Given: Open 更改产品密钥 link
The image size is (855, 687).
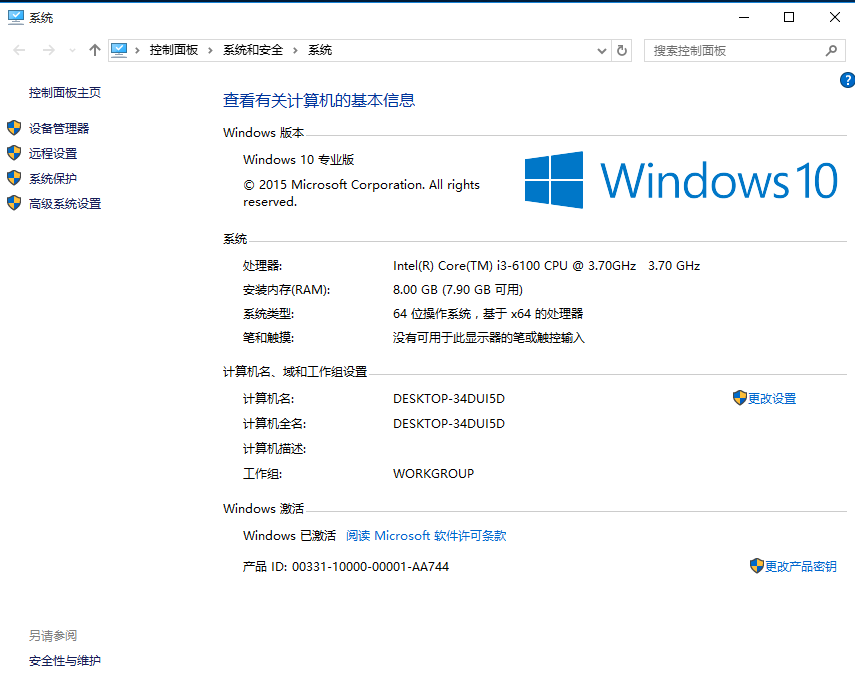Looking at the screenshot, I should pyautogui.click(x=800, y=567).
